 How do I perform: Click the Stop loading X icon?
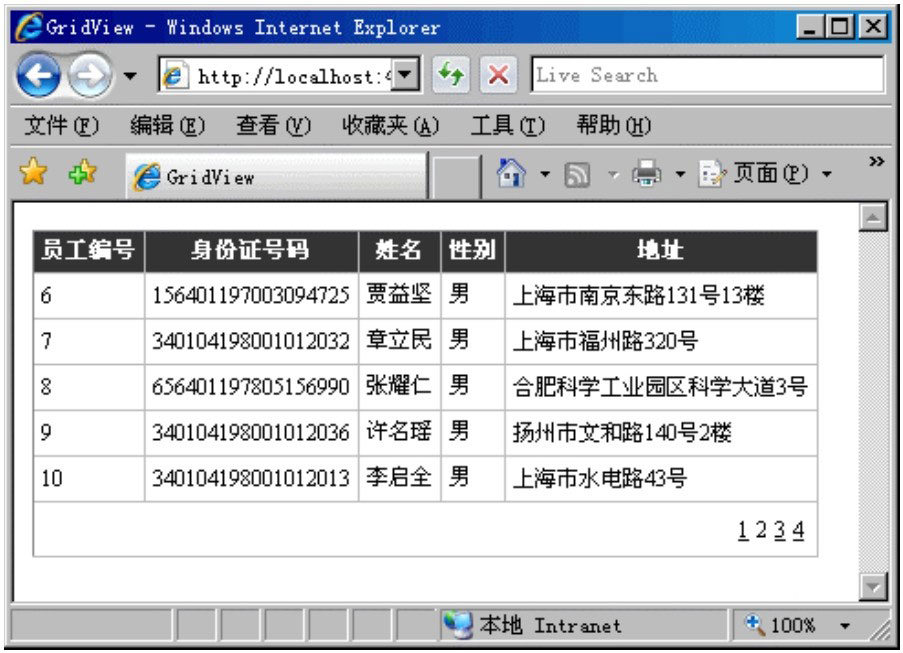pyautogui.click(x=498, y=74)
